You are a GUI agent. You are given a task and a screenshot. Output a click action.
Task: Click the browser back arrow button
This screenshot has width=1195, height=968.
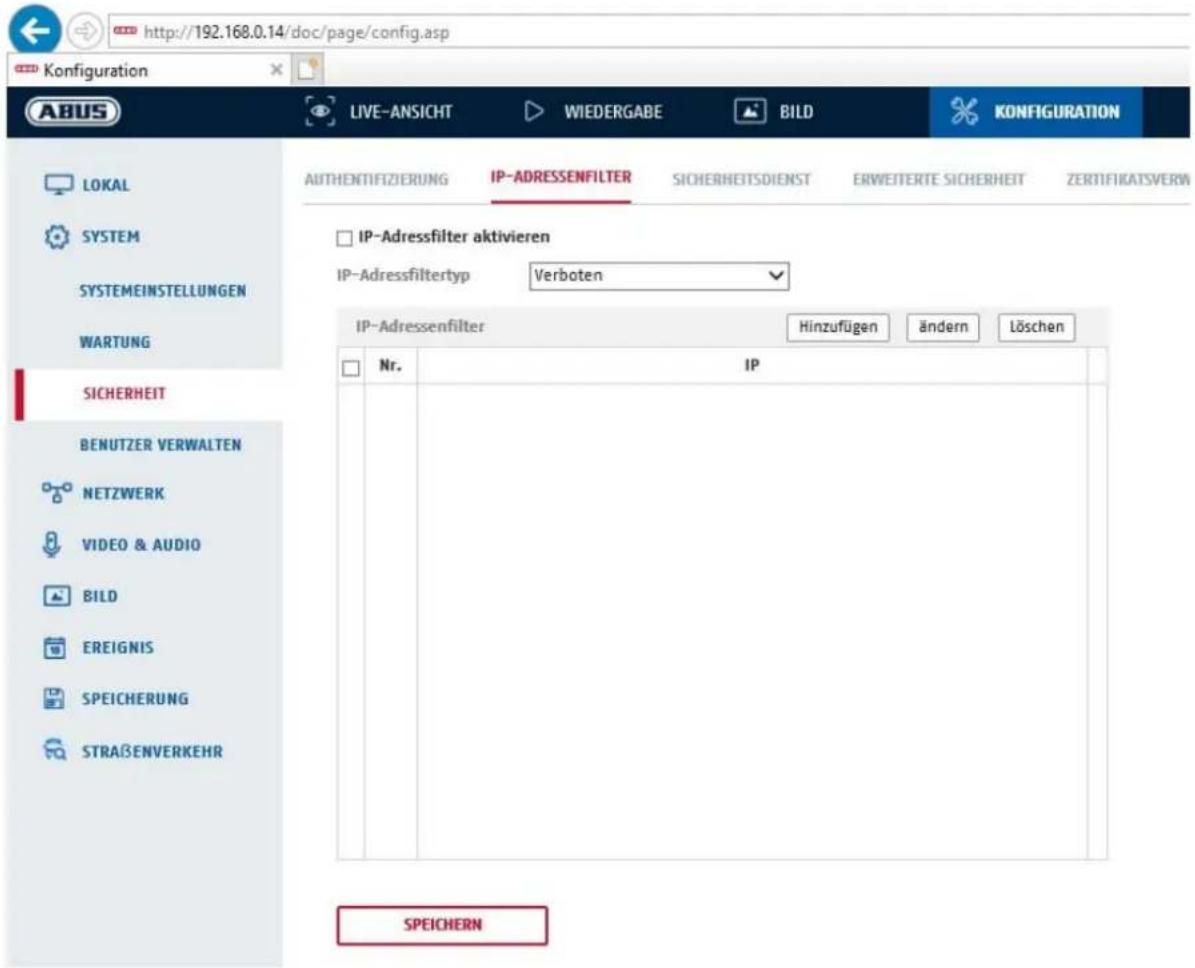click(x=34, y=31)
